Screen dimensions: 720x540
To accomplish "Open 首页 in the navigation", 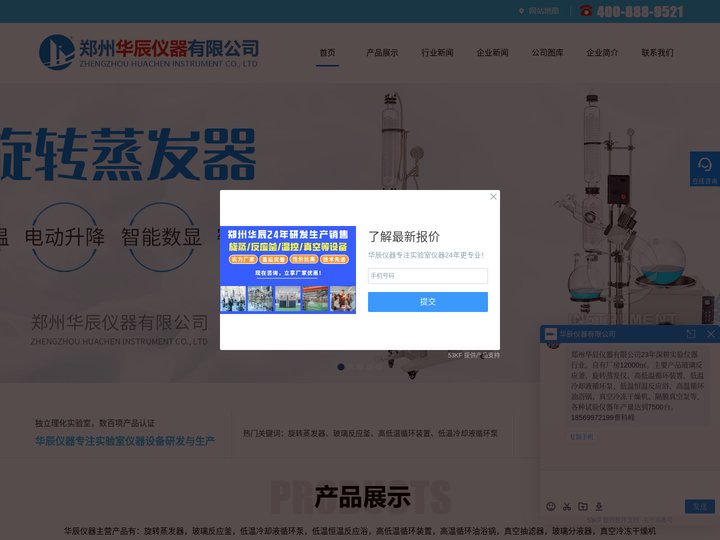I will (327, 52).
